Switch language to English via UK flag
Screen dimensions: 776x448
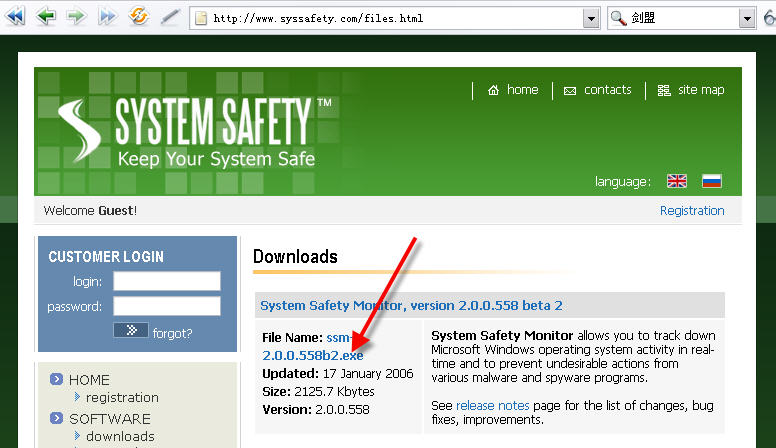677,181
